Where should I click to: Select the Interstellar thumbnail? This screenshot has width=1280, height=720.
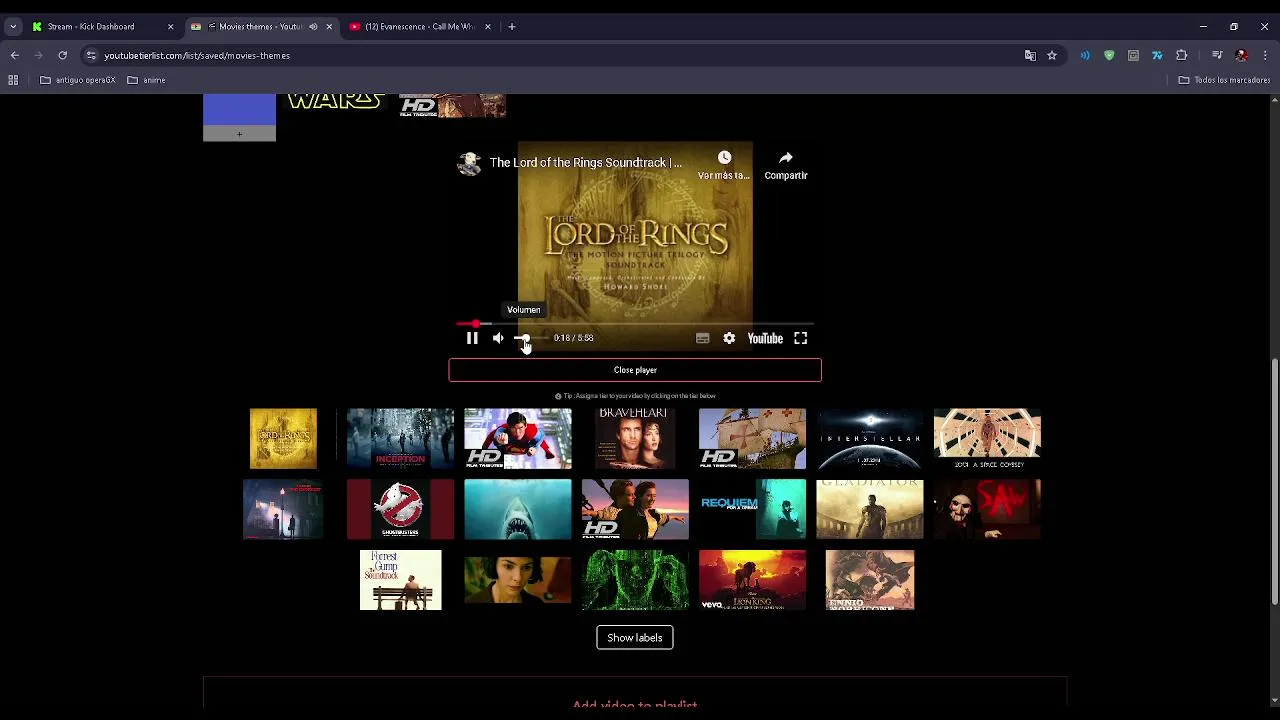[870, 438]
